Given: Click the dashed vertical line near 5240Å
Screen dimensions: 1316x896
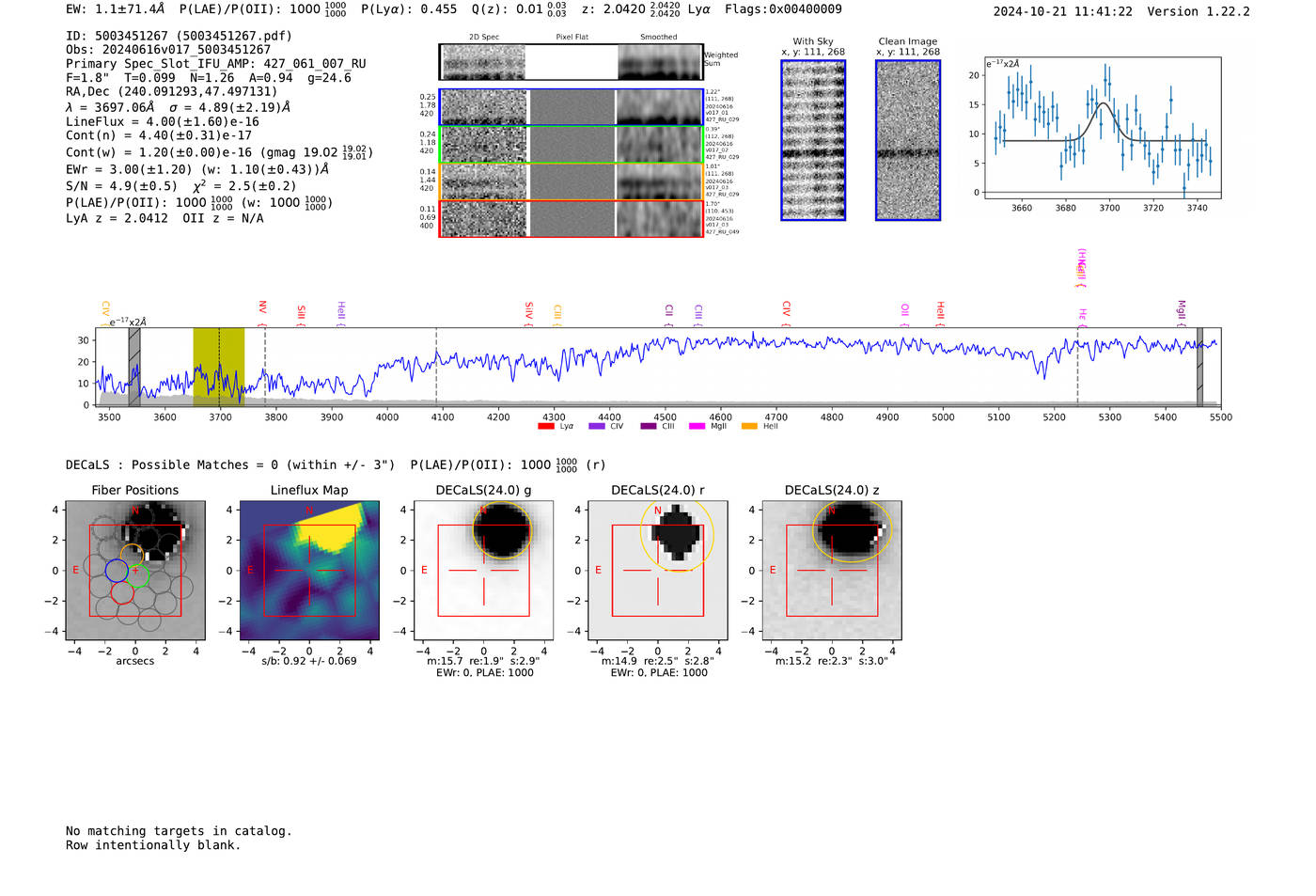Looking at the screenshot, I should (x=1077, y=367).
